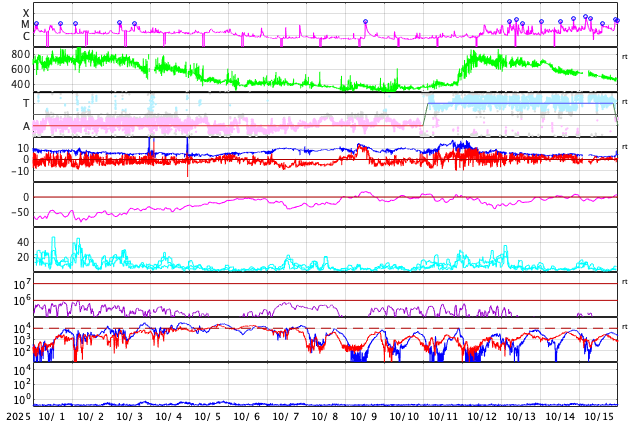Select the A label on the sector panel
634x424 pixels.
click(x=26, y=126)
